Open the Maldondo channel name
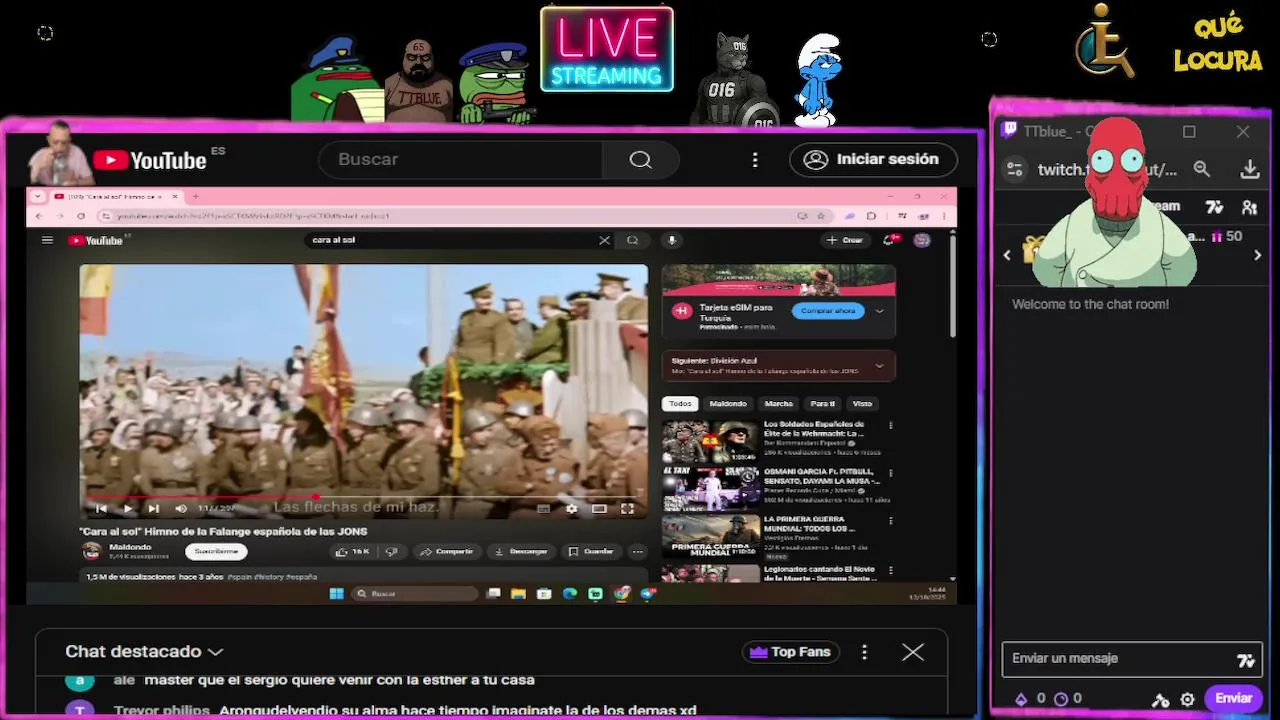The width and height of the screenshot is (1280, 720). (x=130, y=547)
